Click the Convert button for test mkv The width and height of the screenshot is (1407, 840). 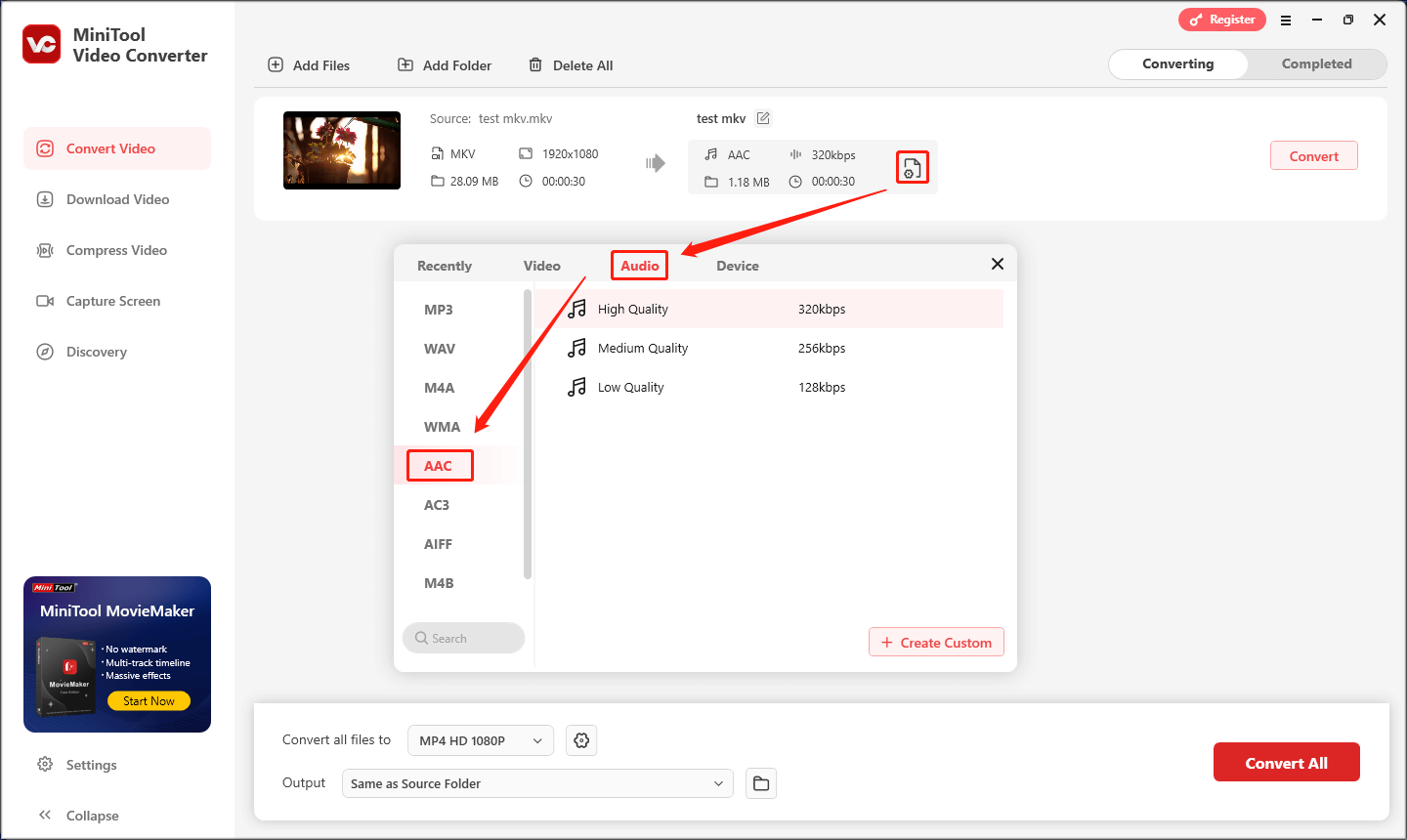[1314, 156]
